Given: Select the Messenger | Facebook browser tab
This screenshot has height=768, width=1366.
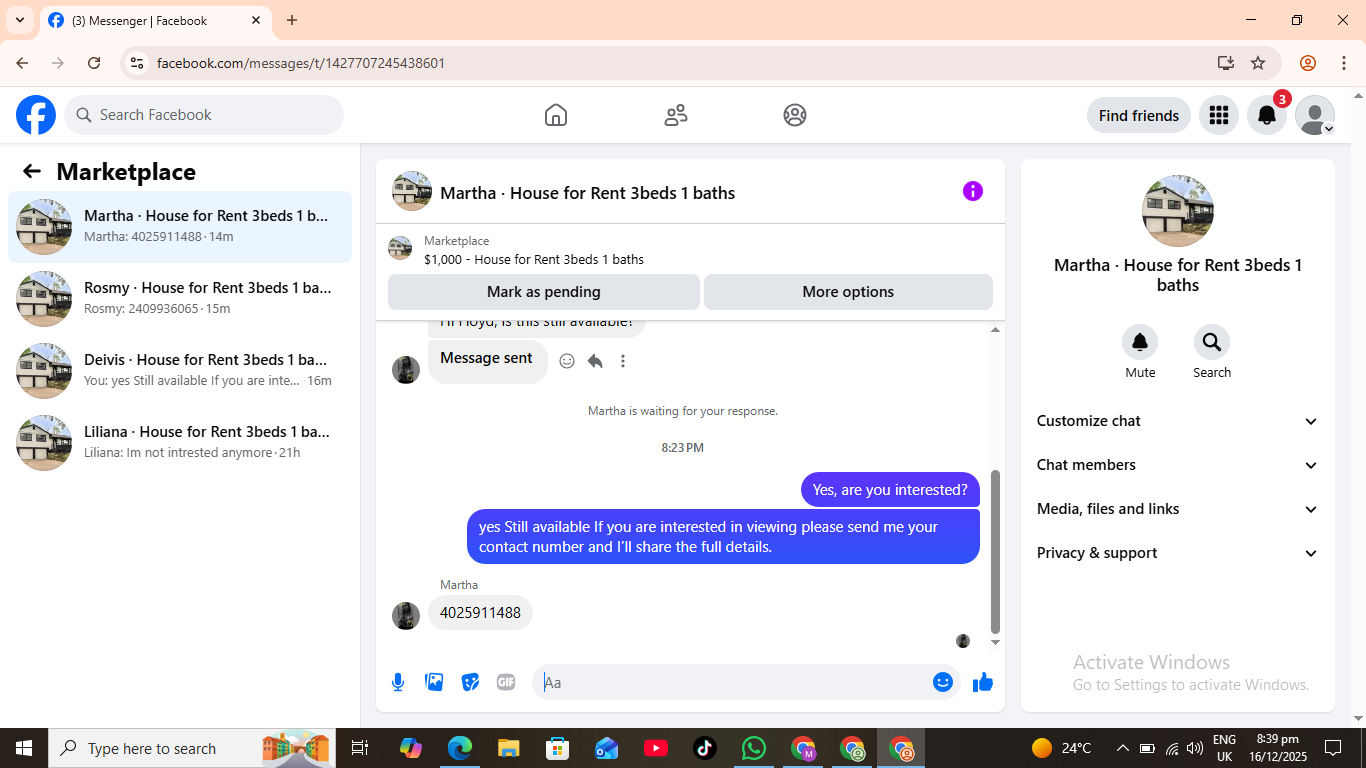Looking at the screenshot, I should 154,21.
